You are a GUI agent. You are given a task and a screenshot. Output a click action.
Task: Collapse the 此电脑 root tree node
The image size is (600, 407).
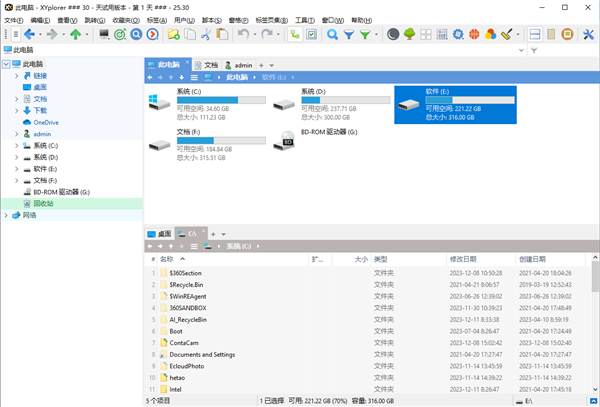click(x=6, y=64)
